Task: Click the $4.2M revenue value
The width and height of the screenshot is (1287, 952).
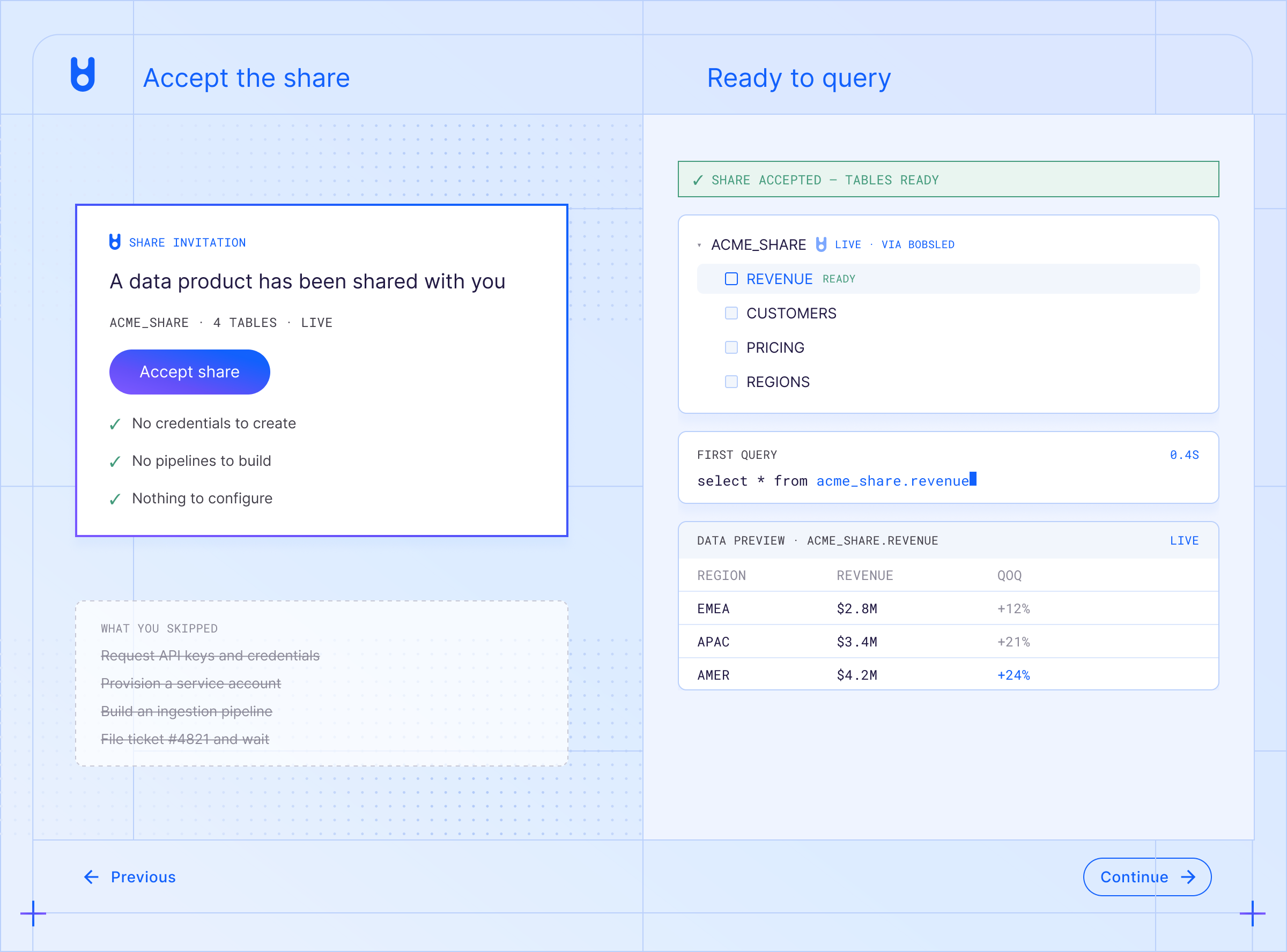Action: [857, 675]
